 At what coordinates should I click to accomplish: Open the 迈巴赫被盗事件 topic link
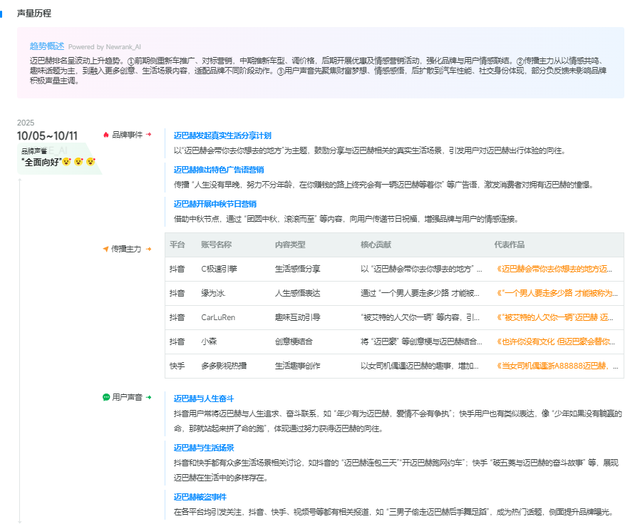coord(203,496)
